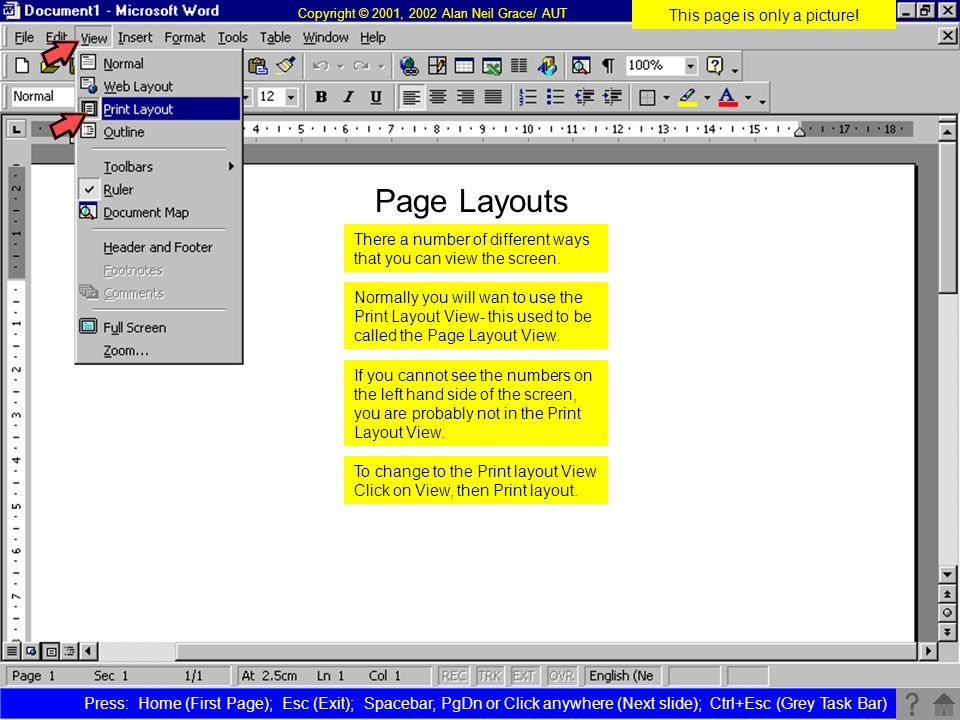Insert a hyperlink with globe icon
This screenshot has height=720, width=960.
(408, 66)
